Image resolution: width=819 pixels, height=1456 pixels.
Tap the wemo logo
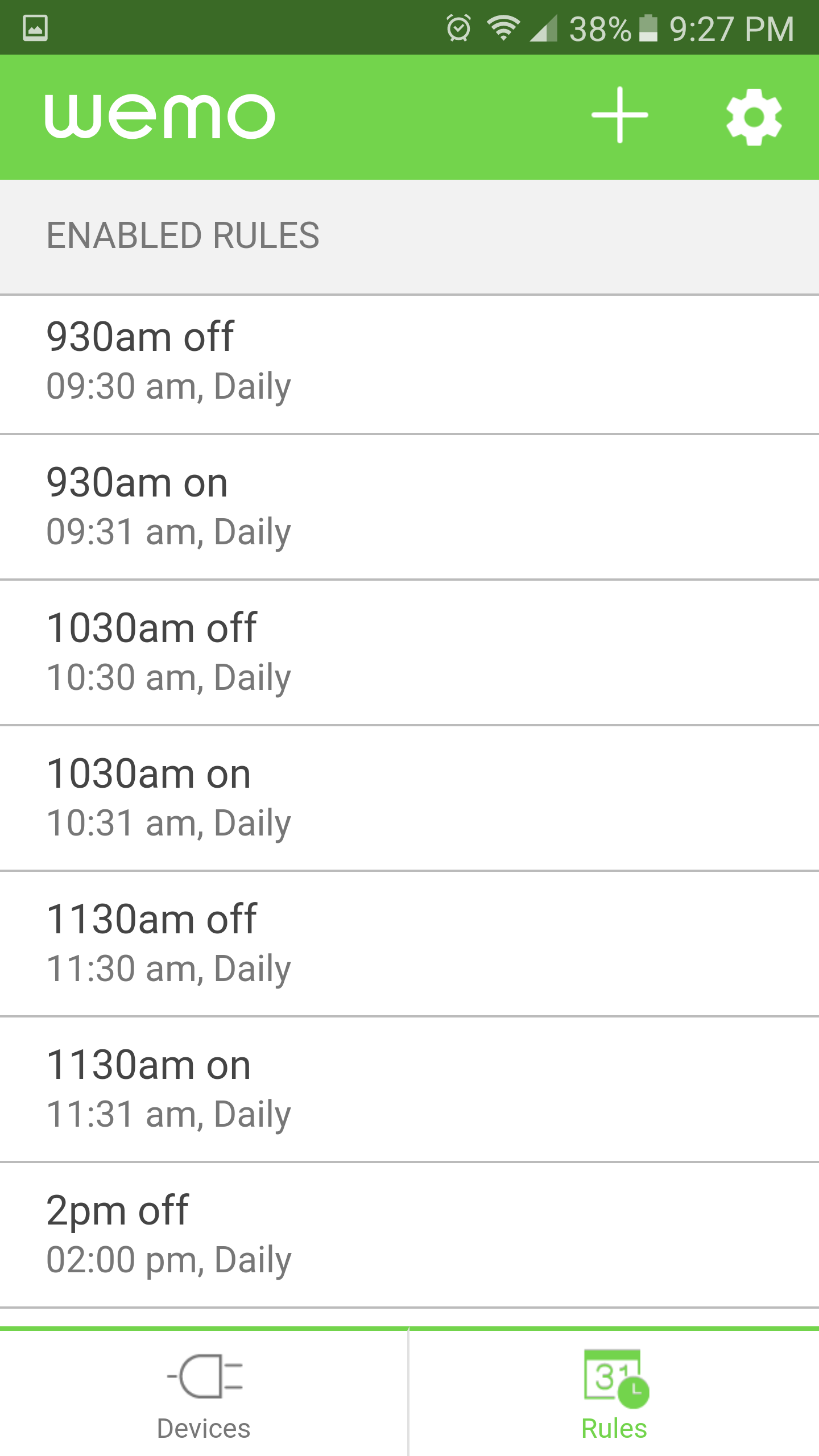pos(160,116)
